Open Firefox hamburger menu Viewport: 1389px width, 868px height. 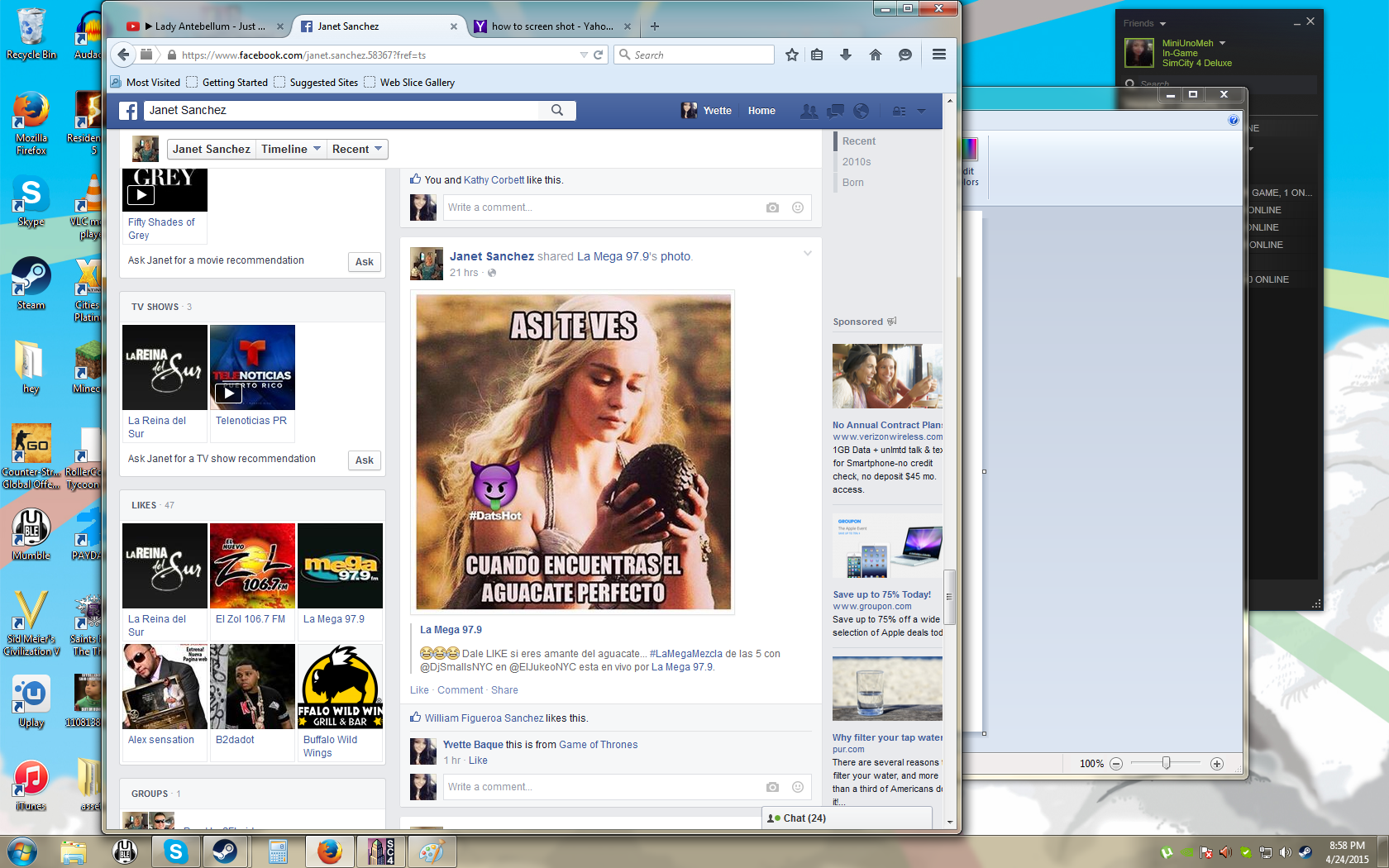[939, 55]
